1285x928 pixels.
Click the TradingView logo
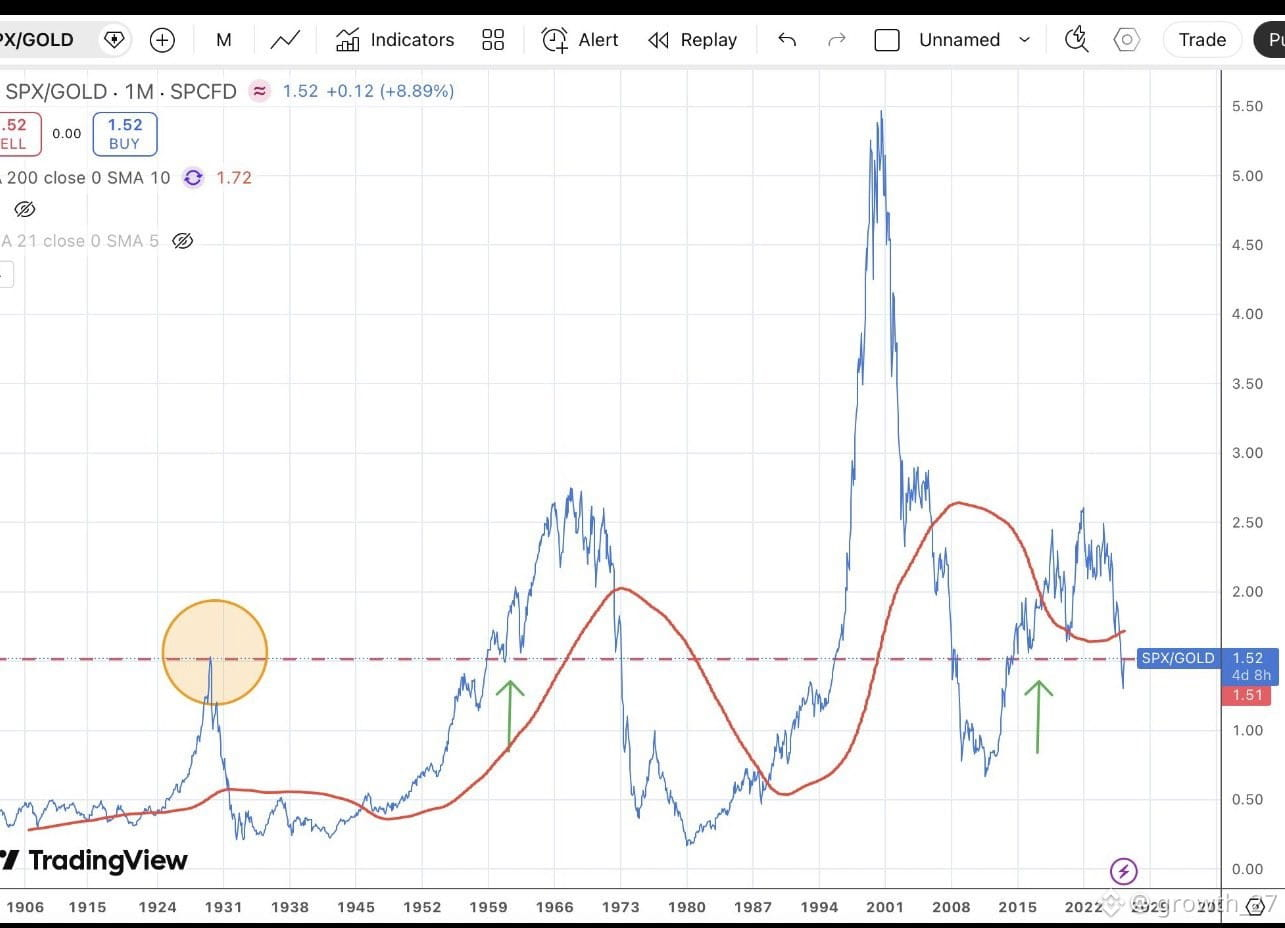(x=94, y=860)
